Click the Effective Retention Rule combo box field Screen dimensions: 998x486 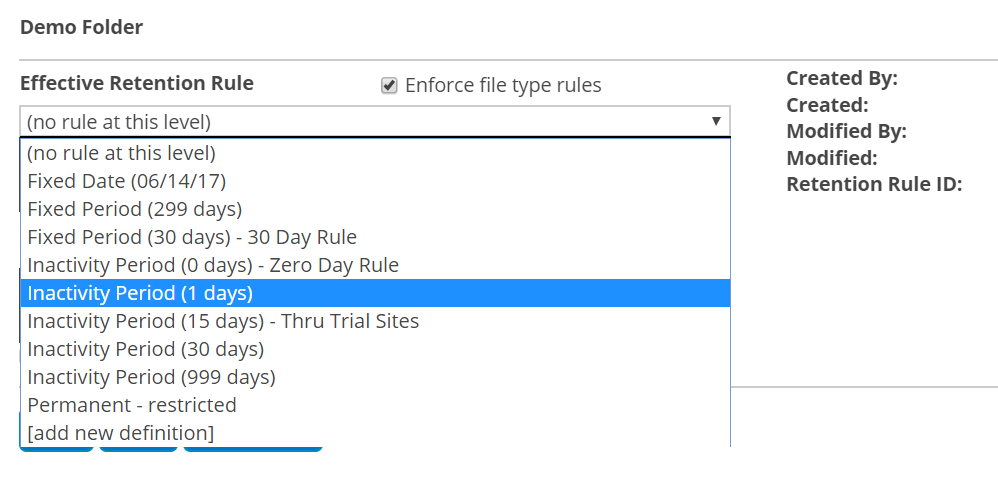click(360, 122)
